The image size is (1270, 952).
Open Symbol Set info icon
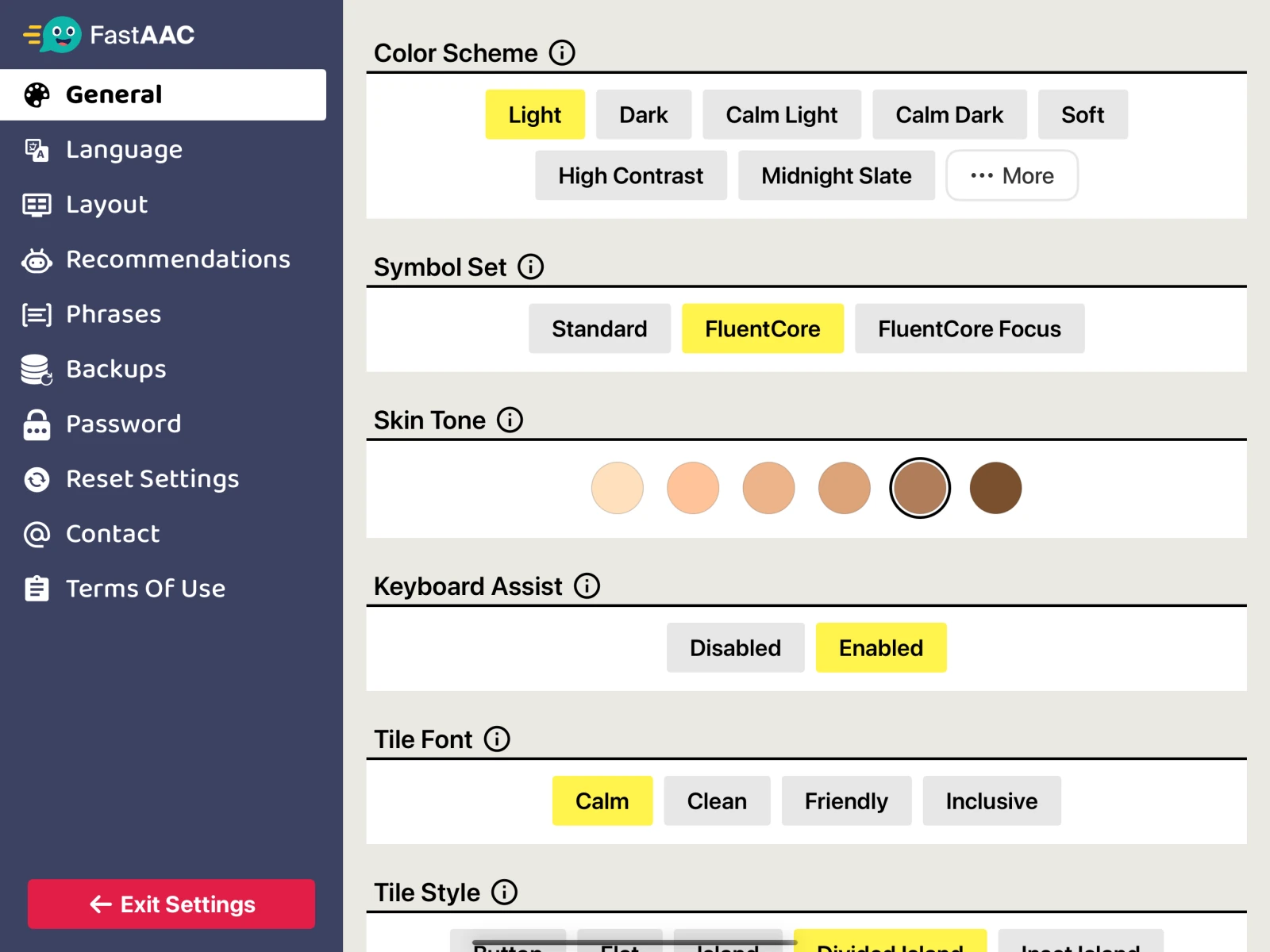tap(530, 267)
